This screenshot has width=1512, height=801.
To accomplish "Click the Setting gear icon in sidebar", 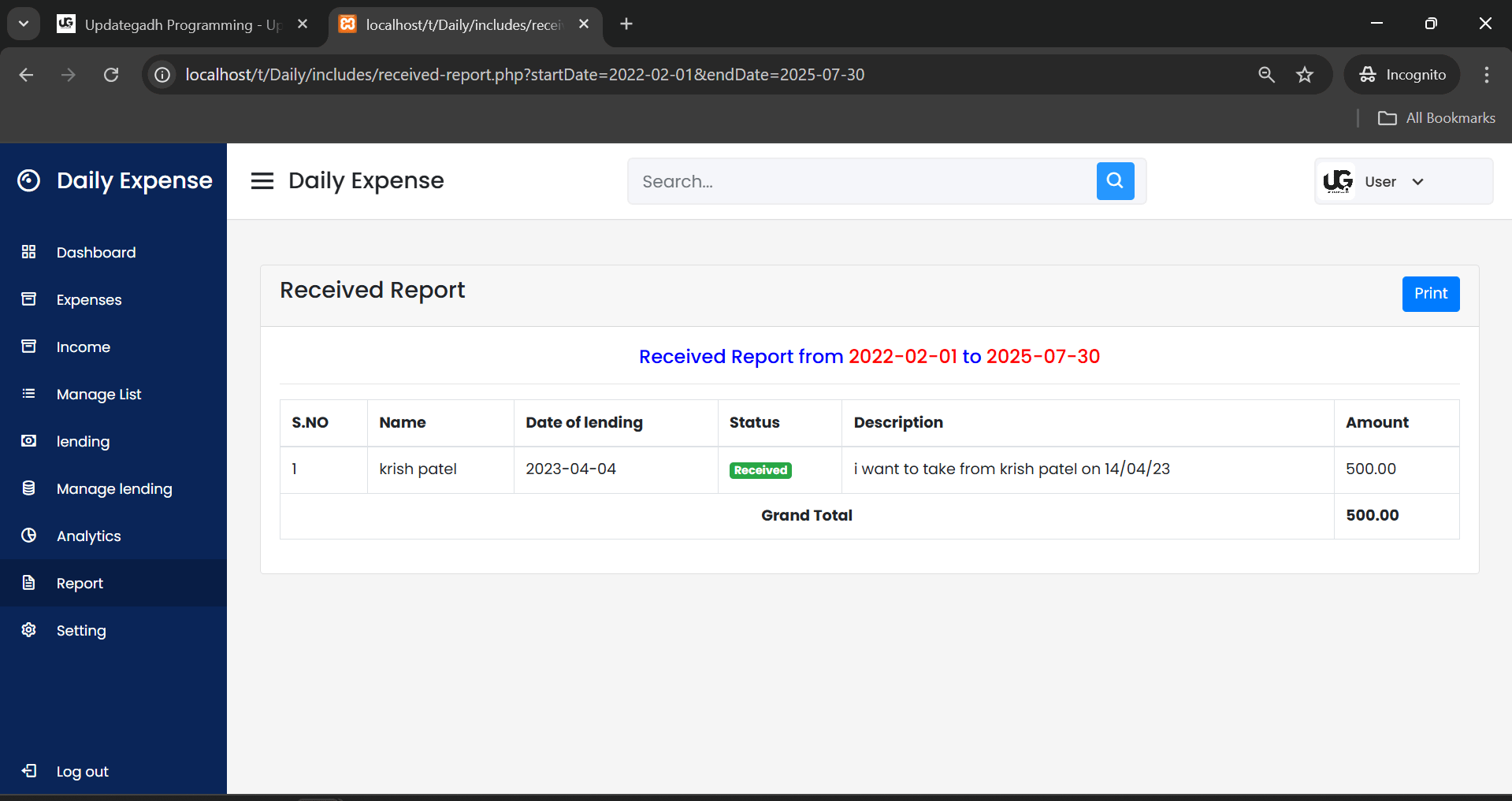I will (29, 630).
